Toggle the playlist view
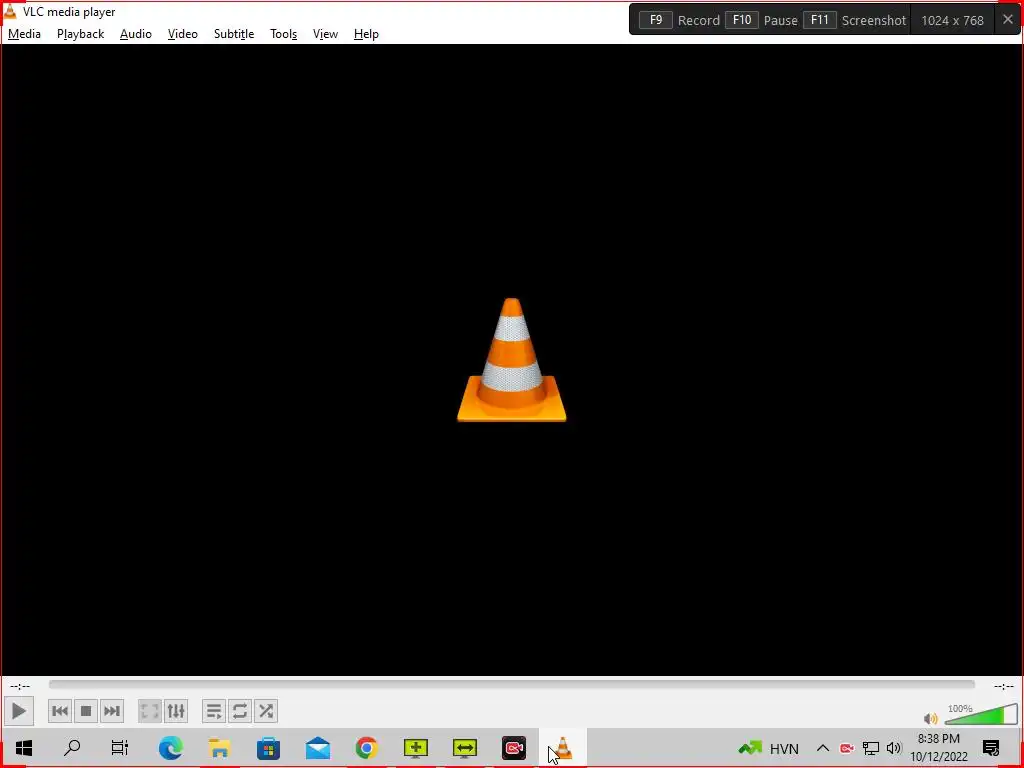Viewport: 1024px width, 768px height. click(214, 711)
